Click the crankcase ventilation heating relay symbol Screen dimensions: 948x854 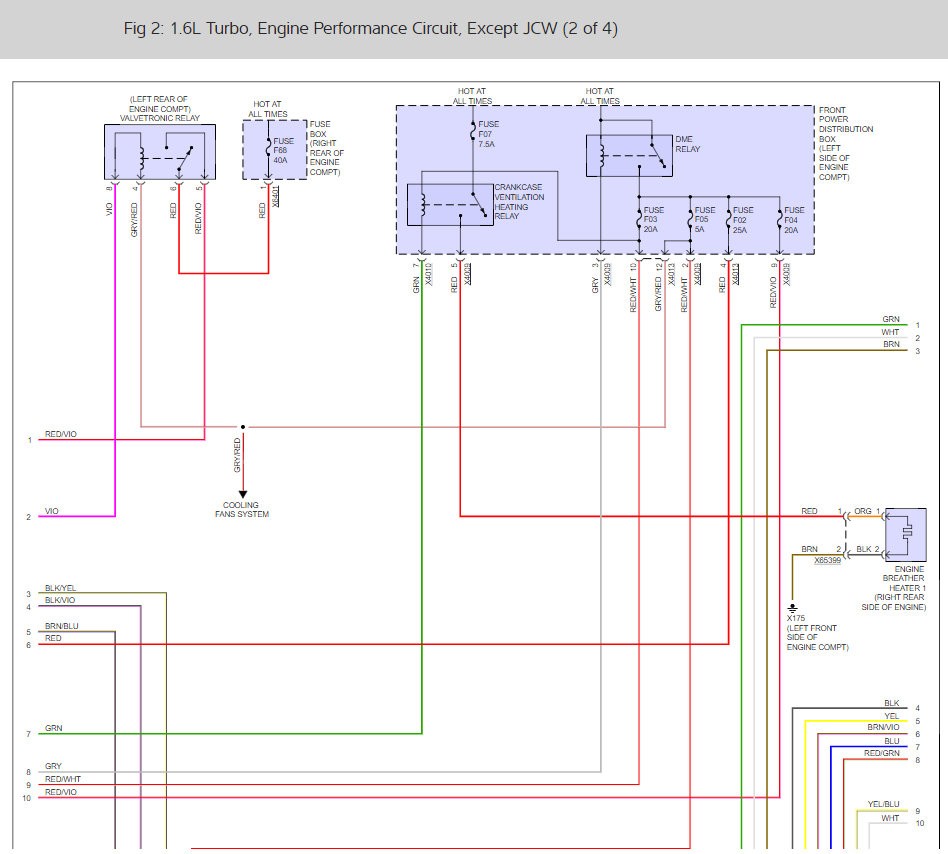pos(450,205)
